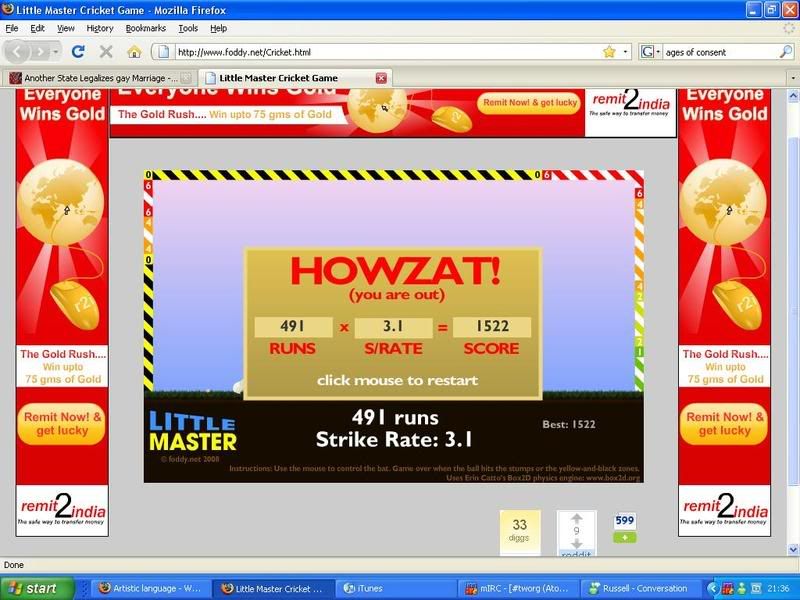Click the remit2india logo in left ad
This screenshot has width=800, height=600.
62,510
